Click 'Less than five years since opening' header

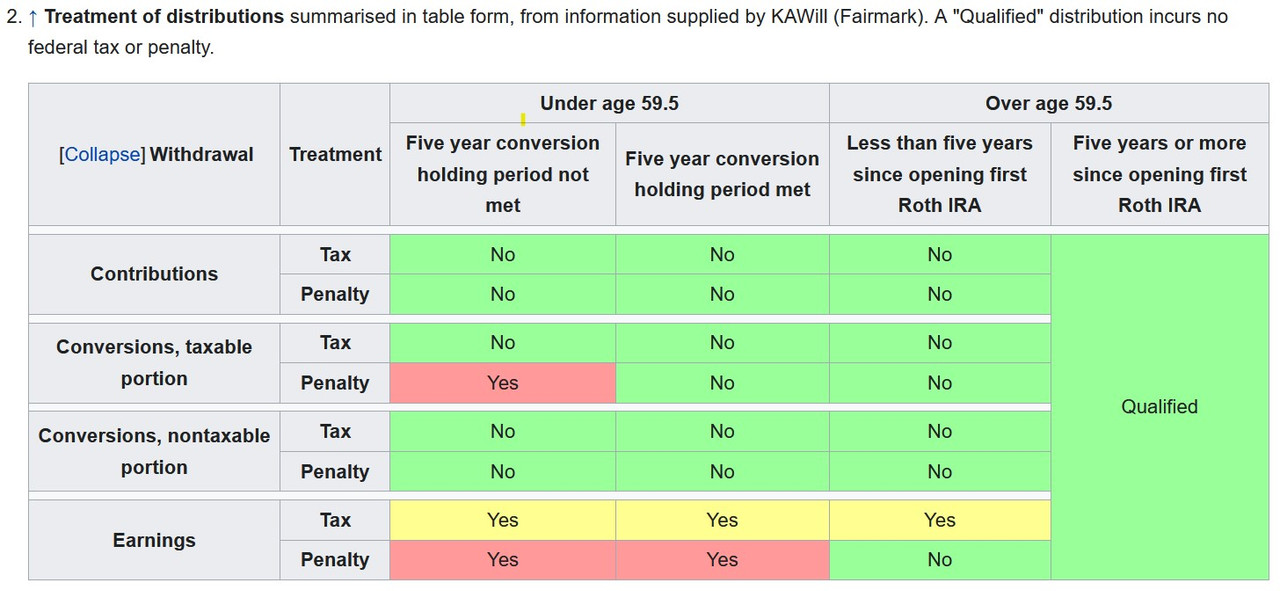click(x=940, y=174)
